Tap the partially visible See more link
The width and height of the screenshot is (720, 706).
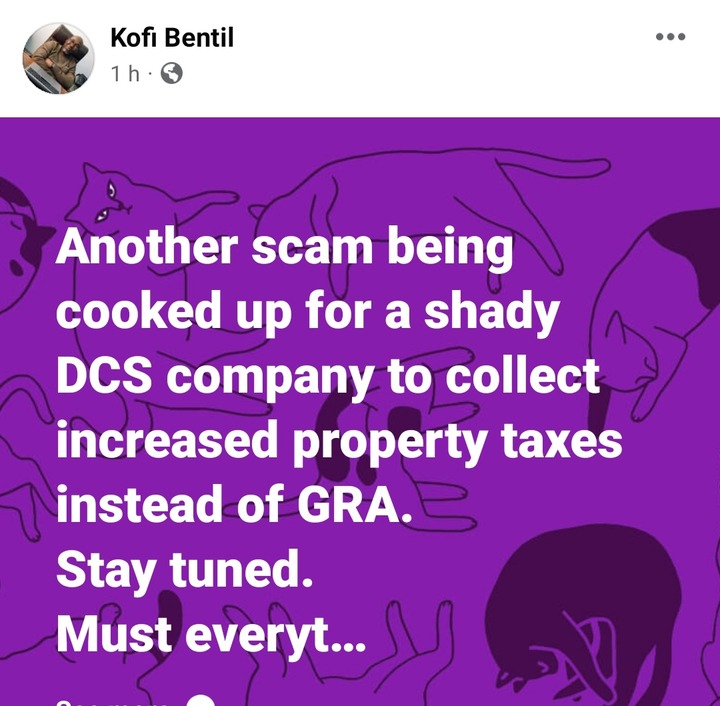click(x=112, y=702)
